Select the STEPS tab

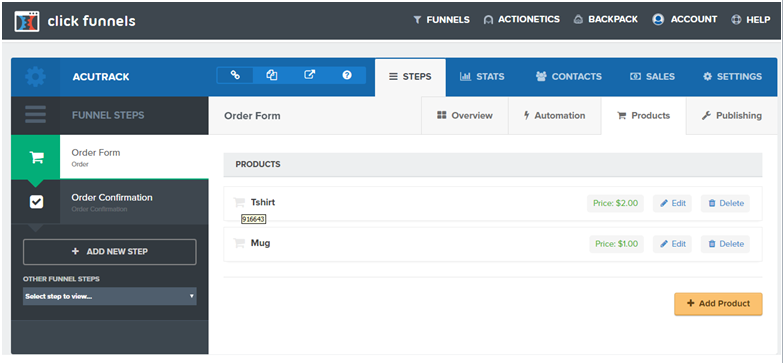410,77
